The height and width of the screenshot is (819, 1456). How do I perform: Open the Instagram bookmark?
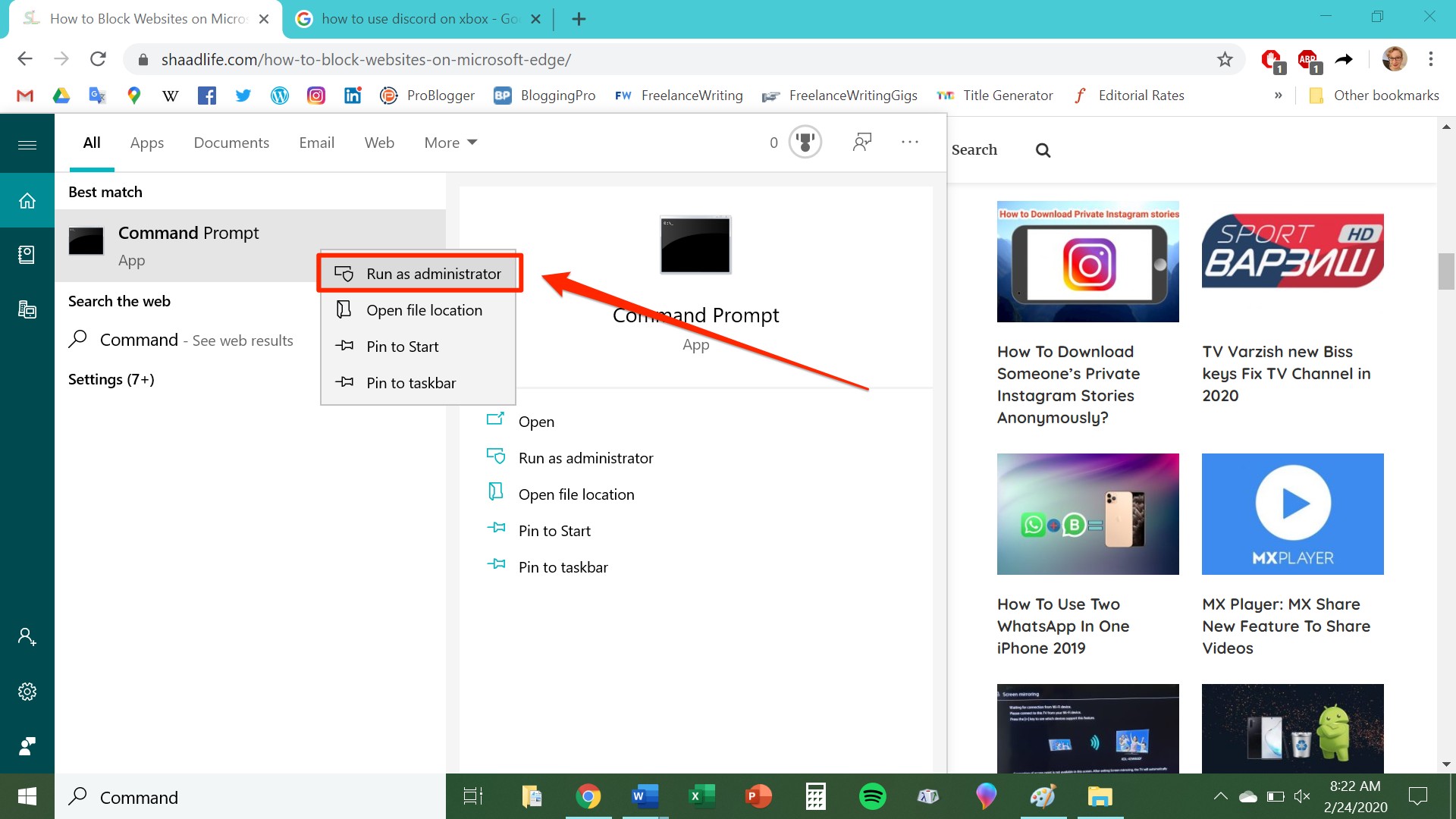pyautogui.click(x=316, y=95)
